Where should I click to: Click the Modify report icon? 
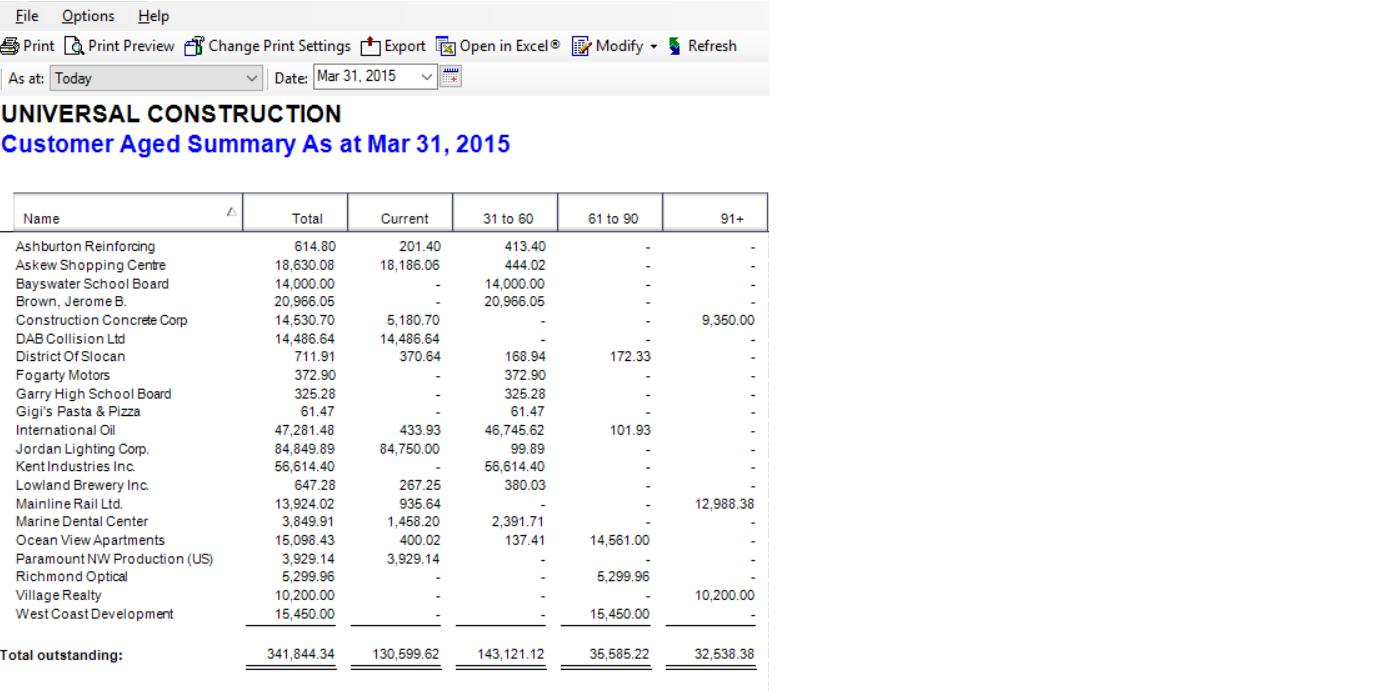(x=581, y=46)
